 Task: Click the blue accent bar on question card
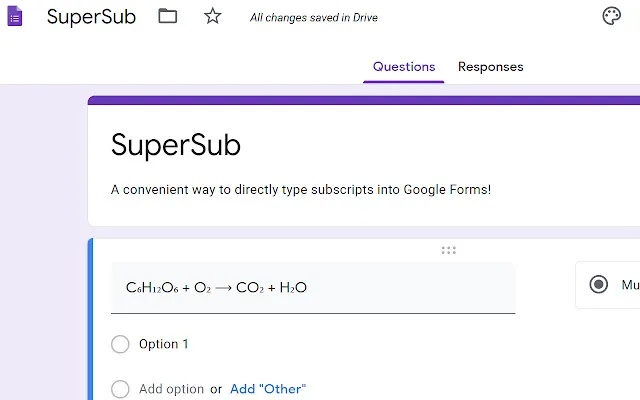click(90, 320)
